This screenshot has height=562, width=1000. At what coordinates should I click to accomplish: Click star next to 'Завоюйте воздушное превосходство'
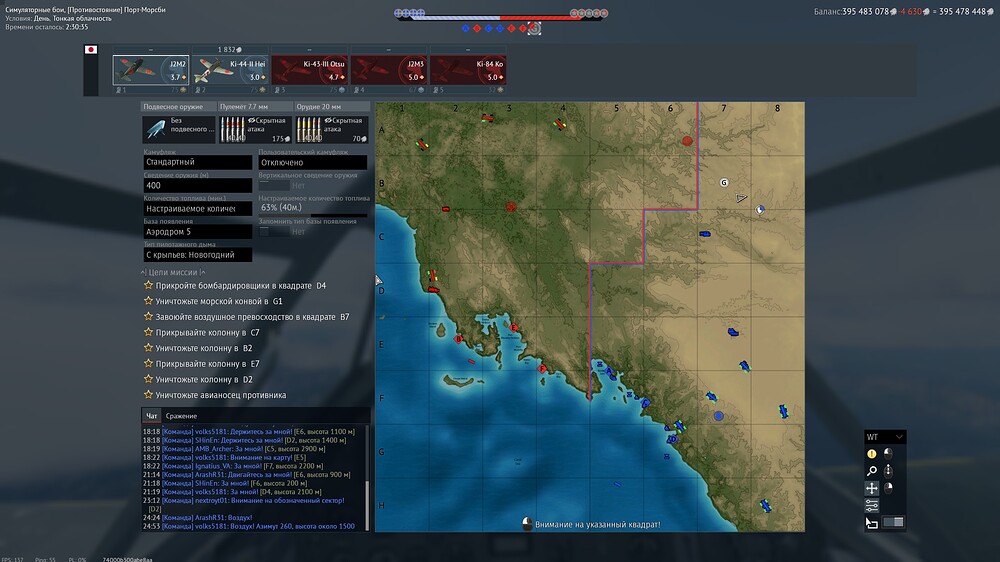(149, 316)
